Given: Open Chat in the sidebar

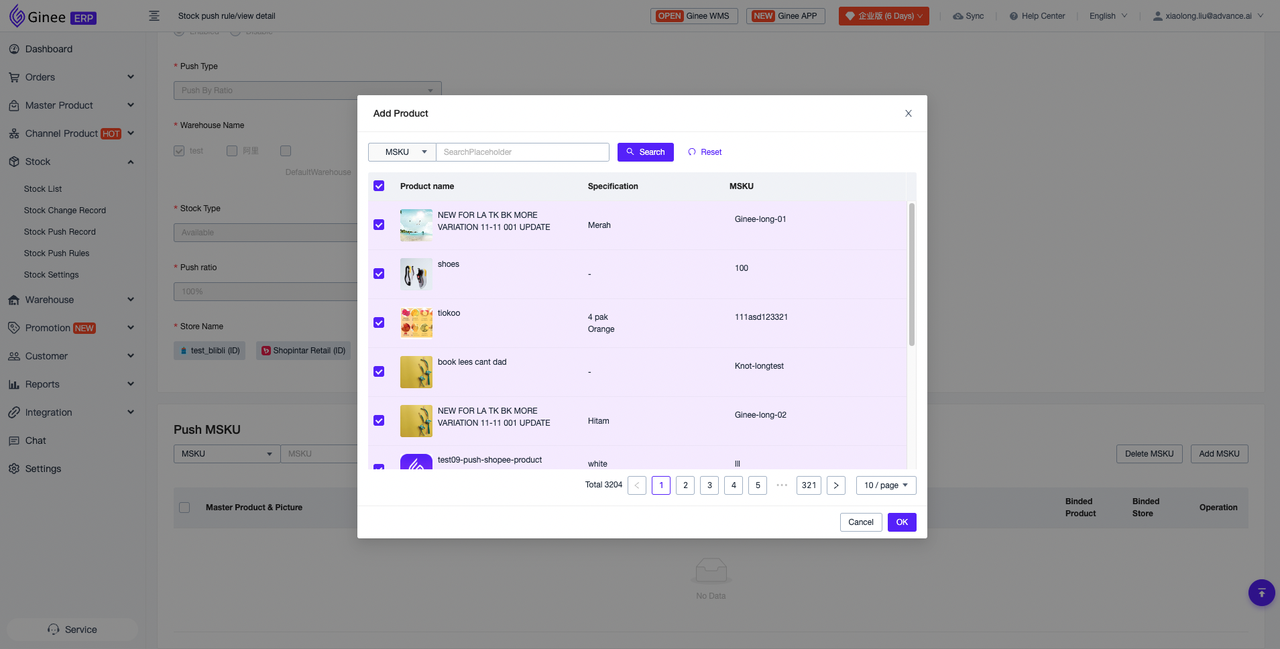Looking at the screenshot, I should coord(36,440).
